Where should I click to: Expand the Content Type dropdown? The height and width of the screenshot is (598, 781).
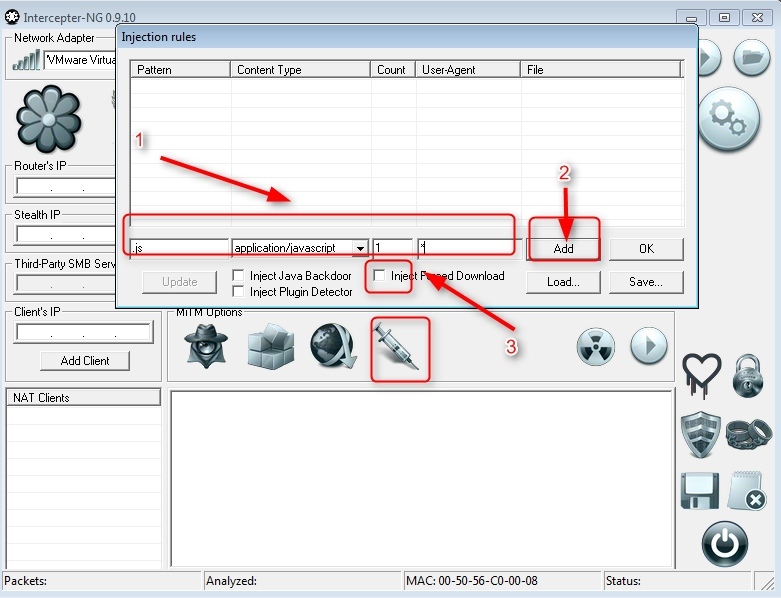359,248
